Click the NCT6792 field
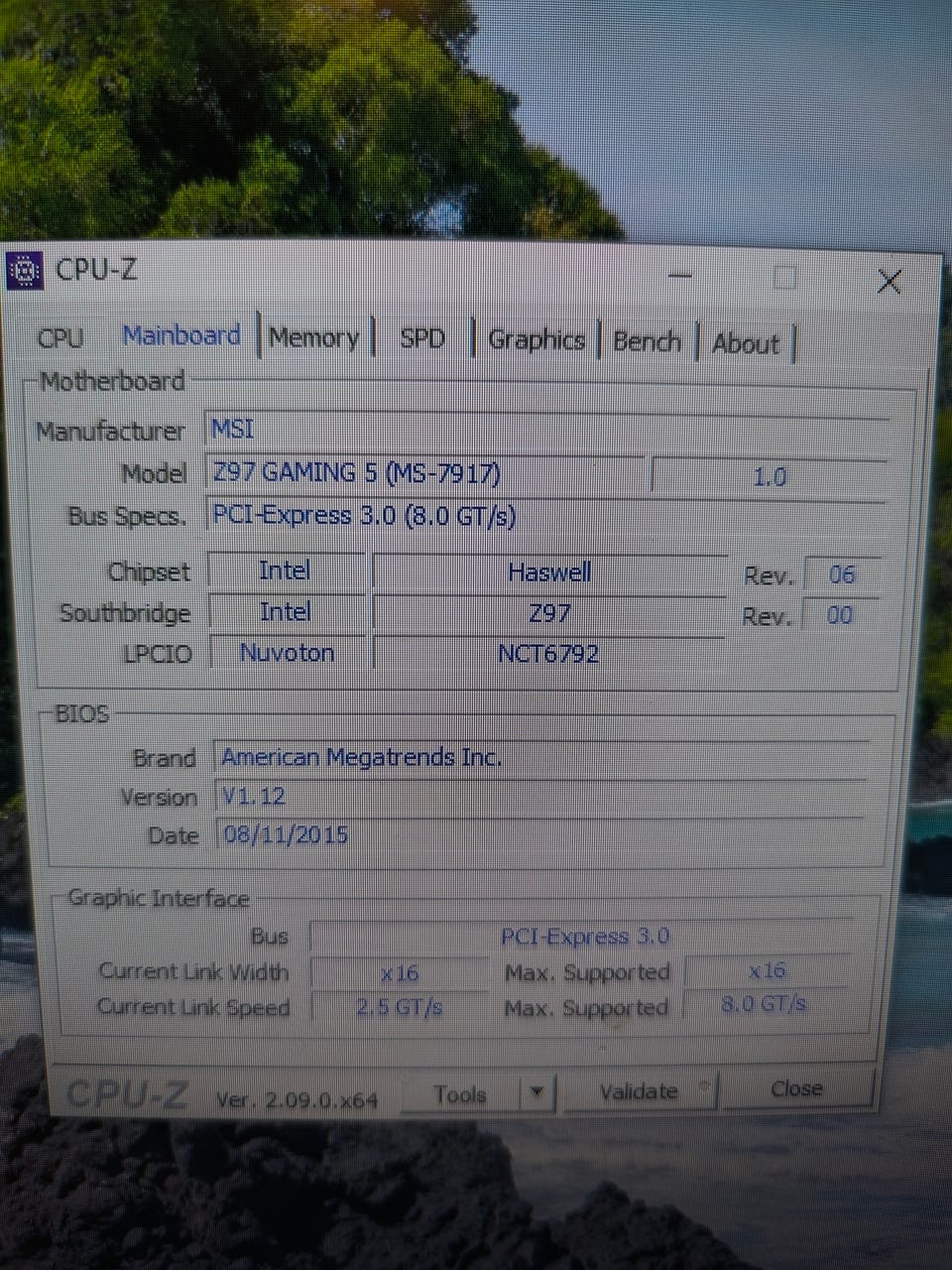The image size is (952, 1270). (549, 654)
